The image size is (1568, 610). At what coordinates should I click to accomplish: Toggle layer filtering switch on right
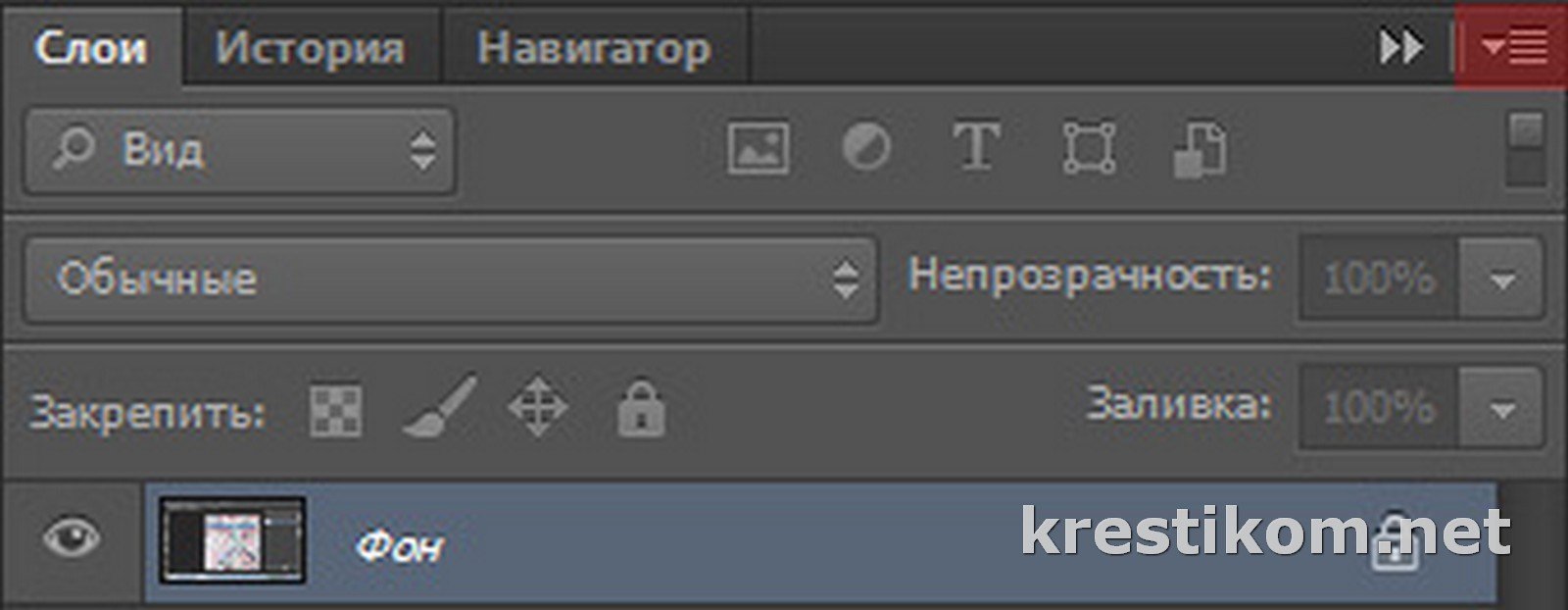pyautogui.click(x=1525, y=149)
